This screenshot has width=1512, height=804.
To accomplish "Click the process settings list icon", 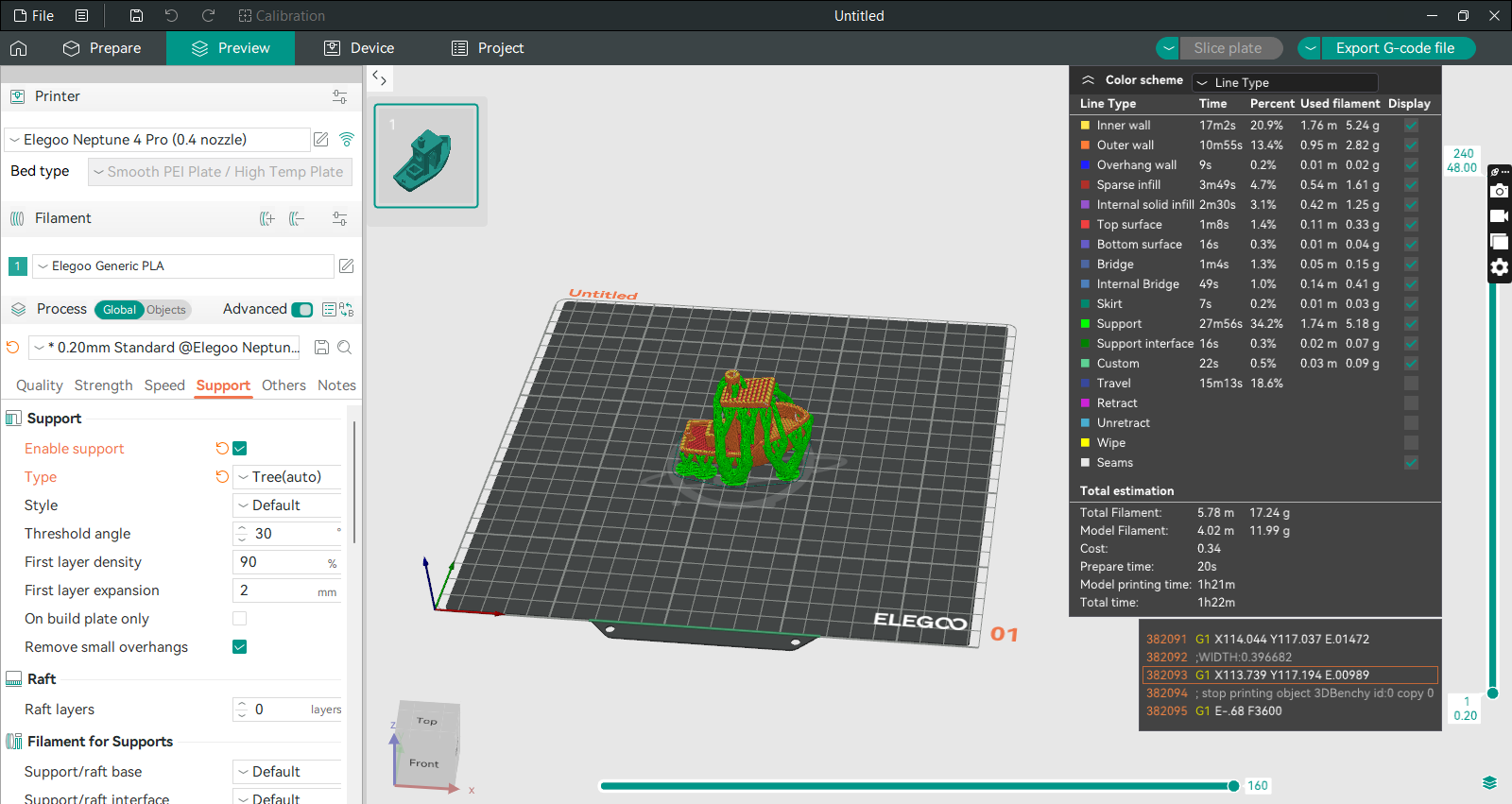I will [329, 309].
